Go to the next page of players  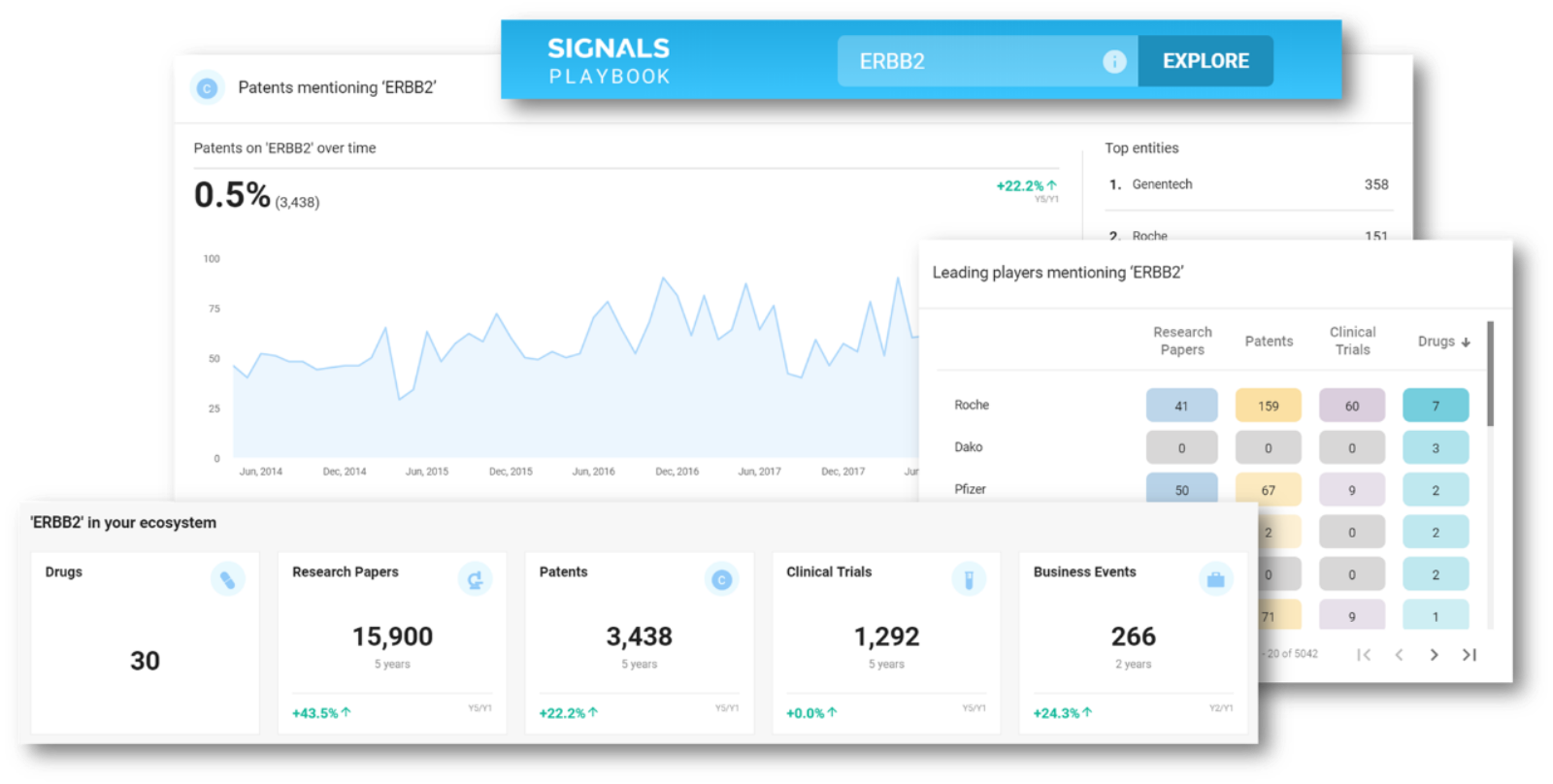click(1434, 655)
